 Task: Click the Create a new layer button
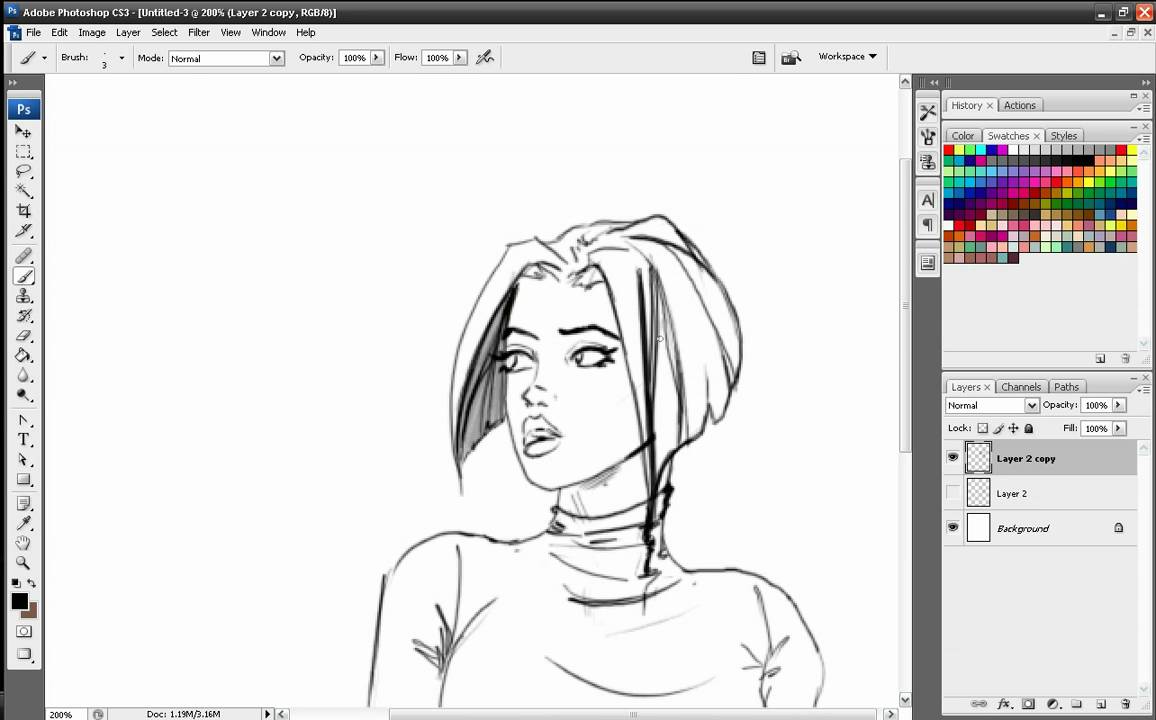[x=1100, y=704]
